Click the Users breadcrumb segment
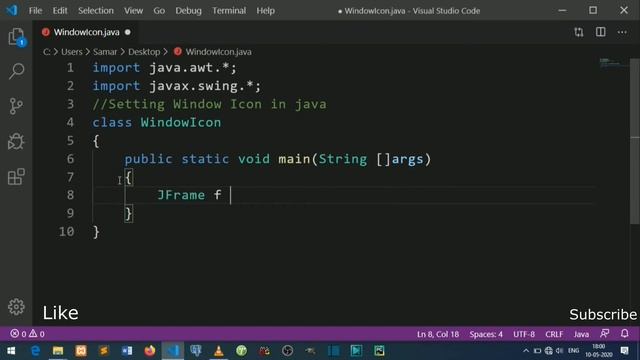The width and height of the screenshot is (640, 360). point(72,52)
